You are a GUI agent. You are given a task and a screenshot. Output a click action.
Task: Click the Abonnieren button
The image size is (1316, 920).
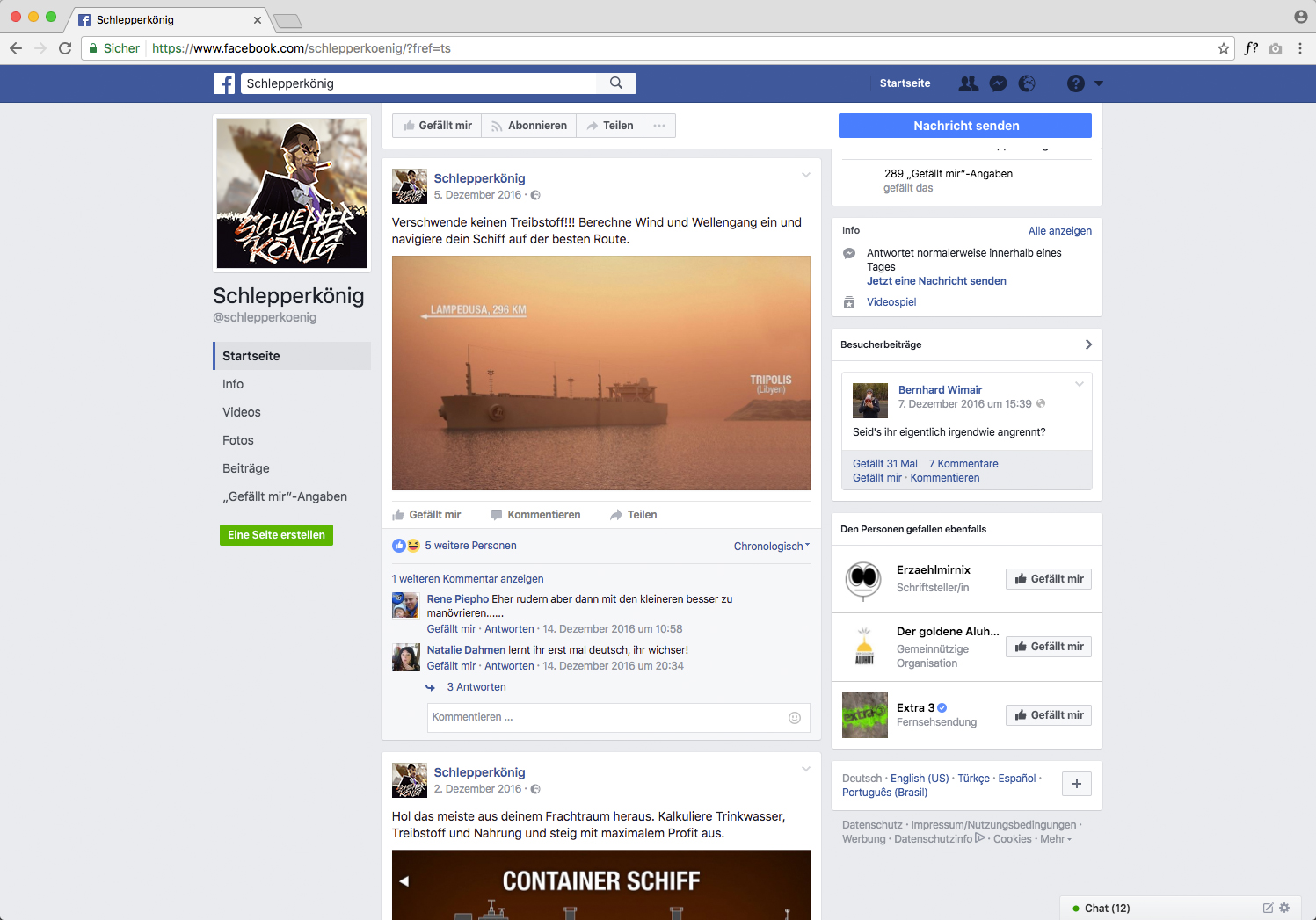tap(529, 126)
